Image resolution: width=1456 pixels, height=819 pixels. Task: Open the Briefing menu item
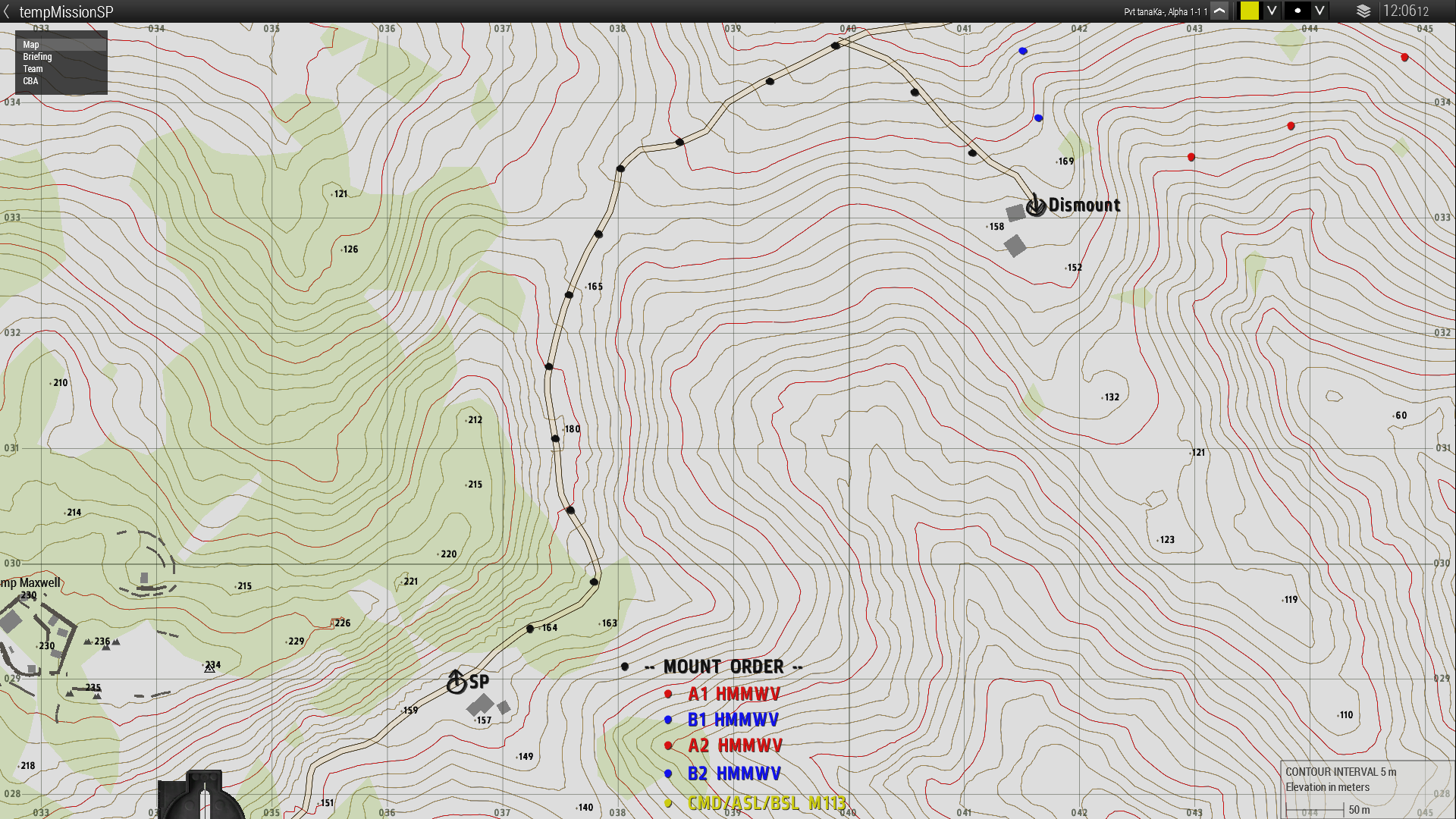pyautogui.click(x=37, y=57)
